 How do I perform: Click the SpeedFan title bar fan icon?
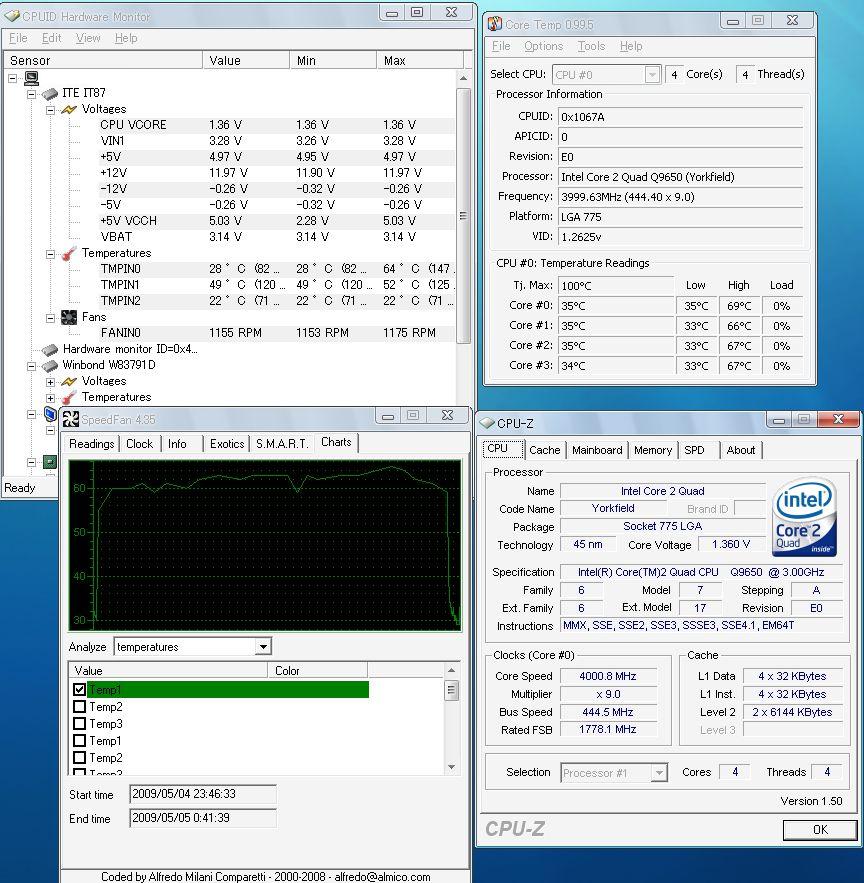point(71,419)
